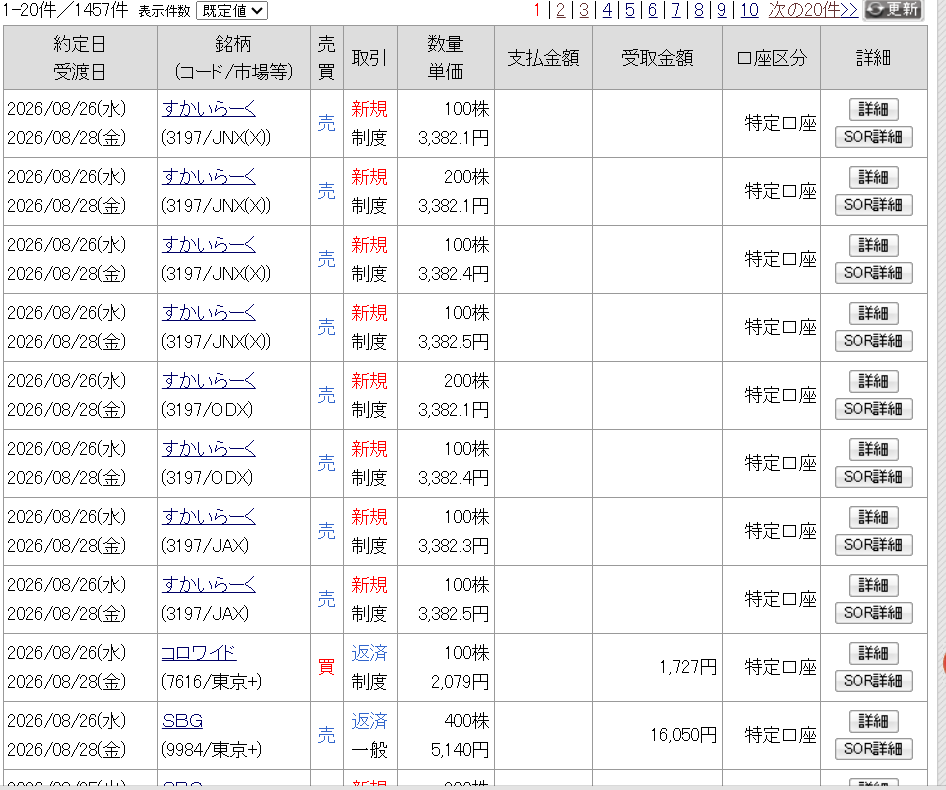Viewport: 946px width, 790px height.
Task: Open すかいらーく link in JNX(X) 200株 3,382.1円 row
Action: point(209,177)
